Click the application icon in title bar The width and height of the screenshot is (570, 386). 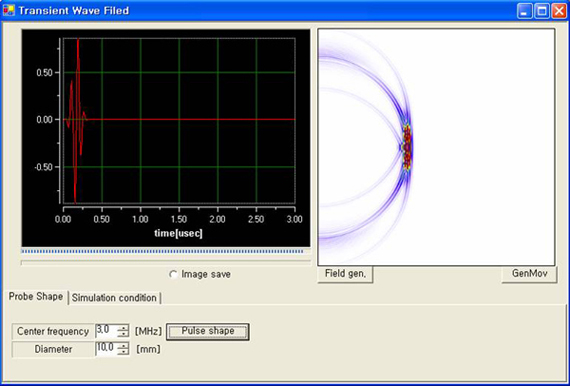click(x=9, y=11)
